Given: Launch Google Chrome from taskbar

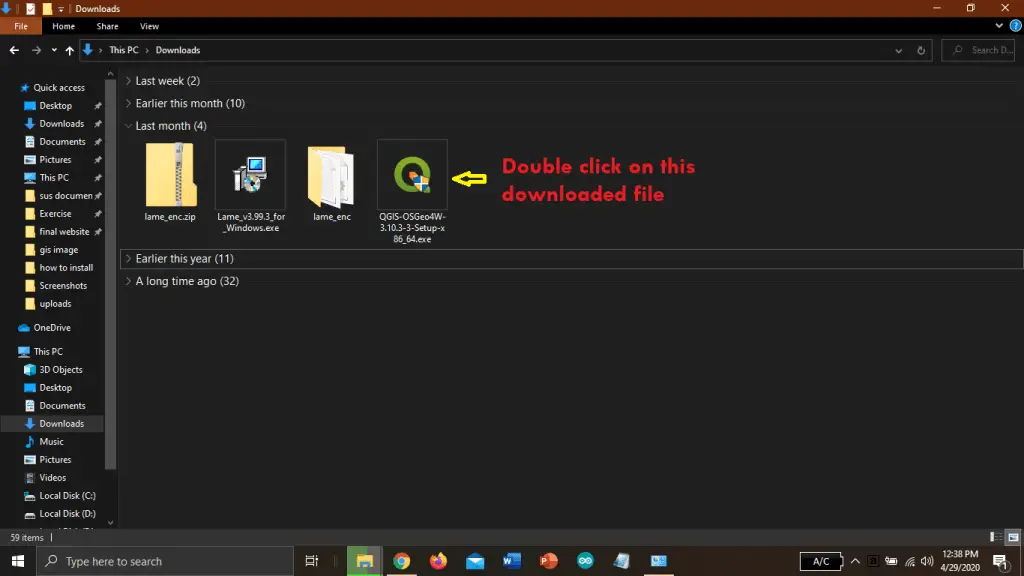Looking at the screenshot, I should (x=402, y=561).
